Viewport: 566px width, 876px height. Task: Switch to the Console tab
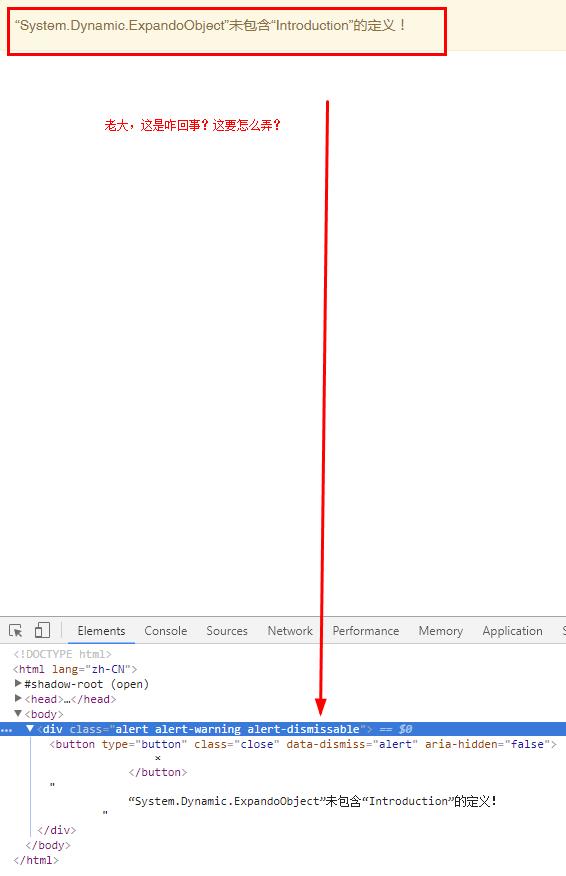point(165,631)
